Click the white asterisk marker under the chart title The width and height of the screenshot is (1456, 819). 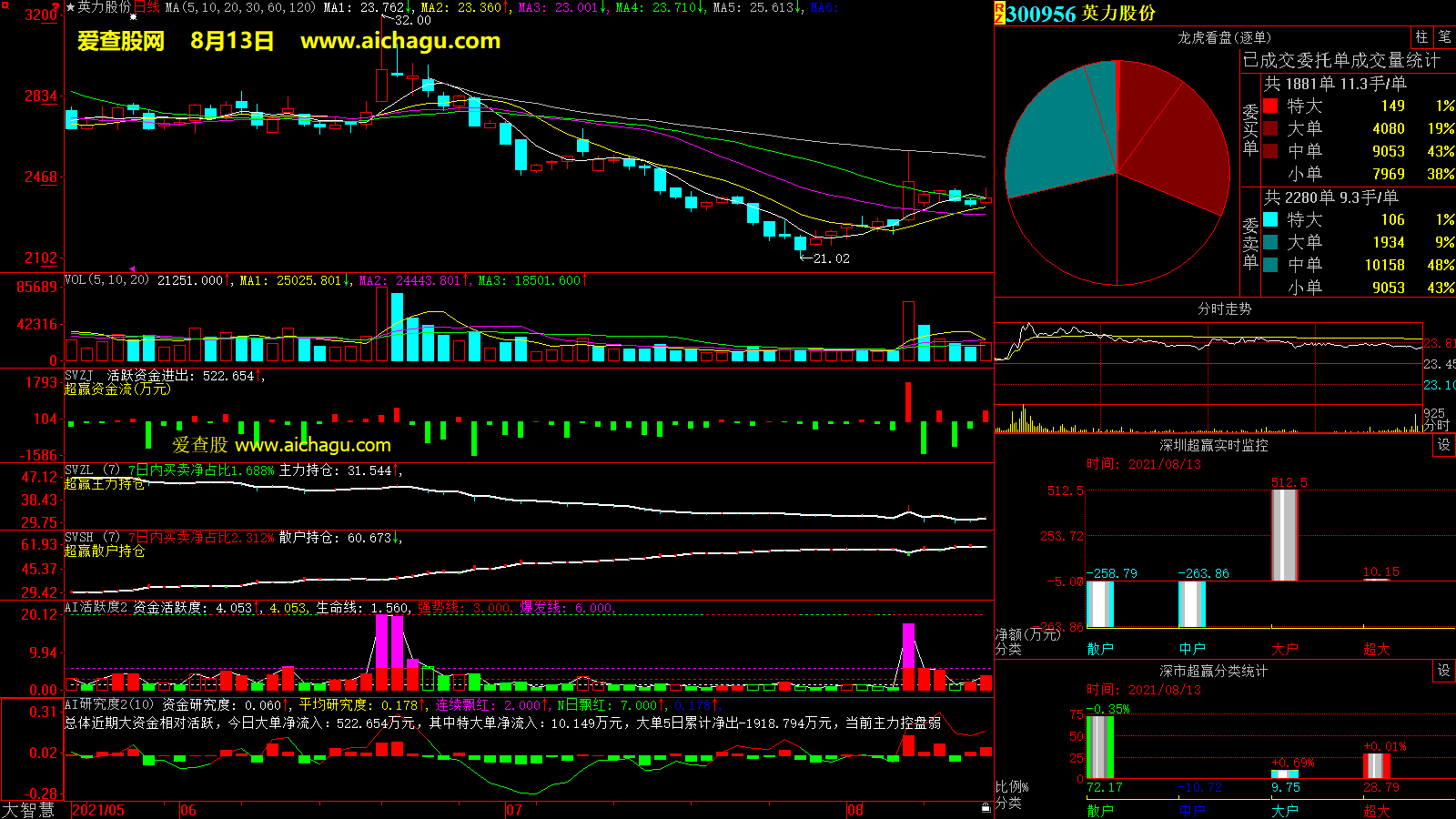click(134, 17)
